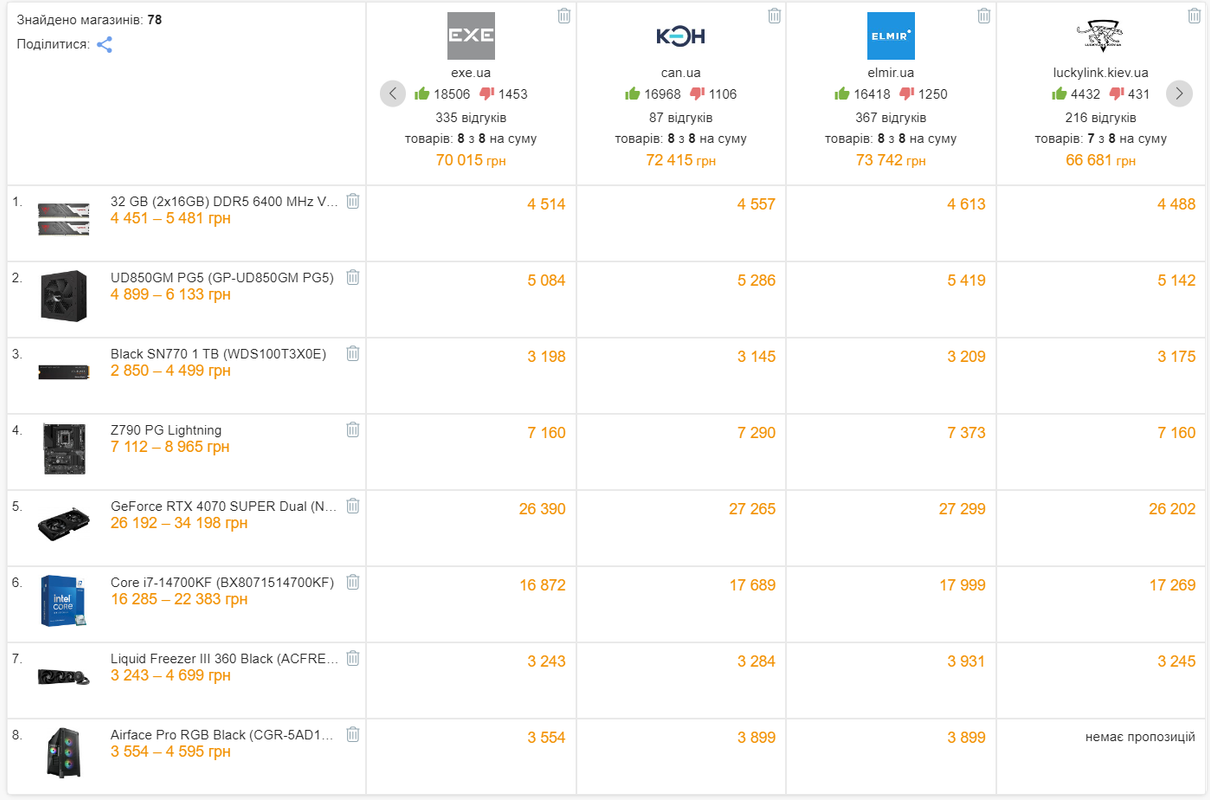Open exe.ua price 16 872 for Core i7
1210x800 pixels.
(x=542, y=585)
